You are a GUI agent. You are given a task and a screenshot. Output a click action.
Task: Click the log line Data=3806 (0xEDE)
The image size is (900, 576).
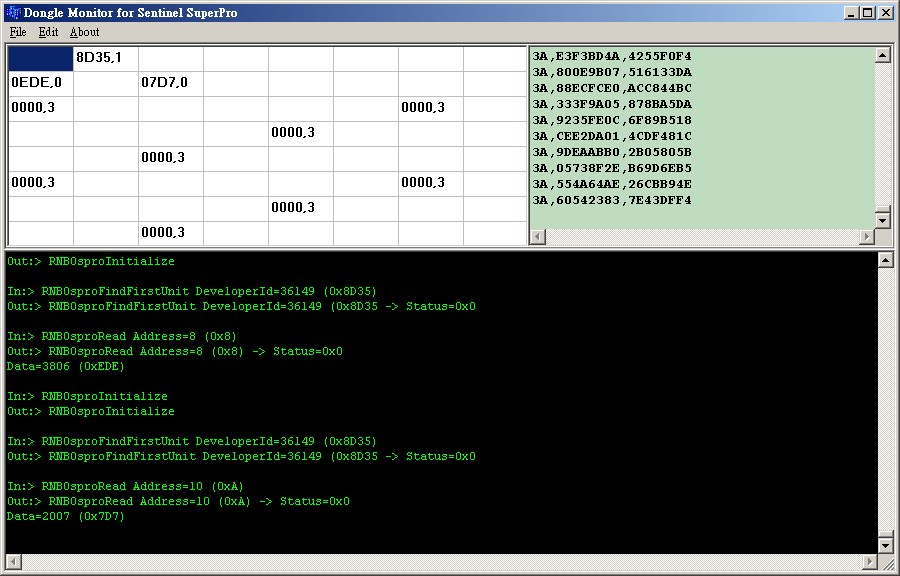[65, 366]
